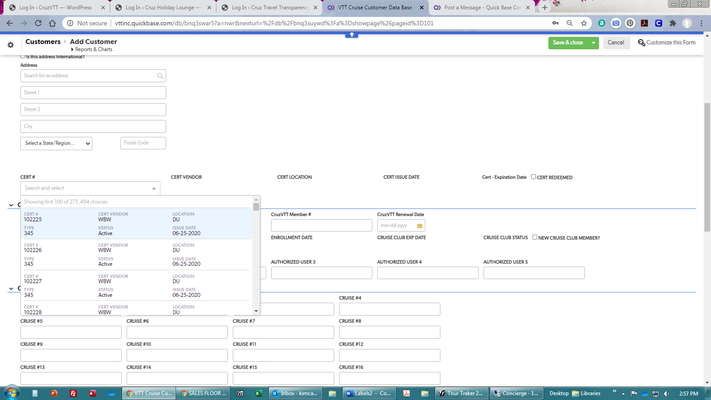The height and width of the screenshot is (400, 711).
Task: Switch to Post a Message Quick Base tab
Action: coord(482,7)
